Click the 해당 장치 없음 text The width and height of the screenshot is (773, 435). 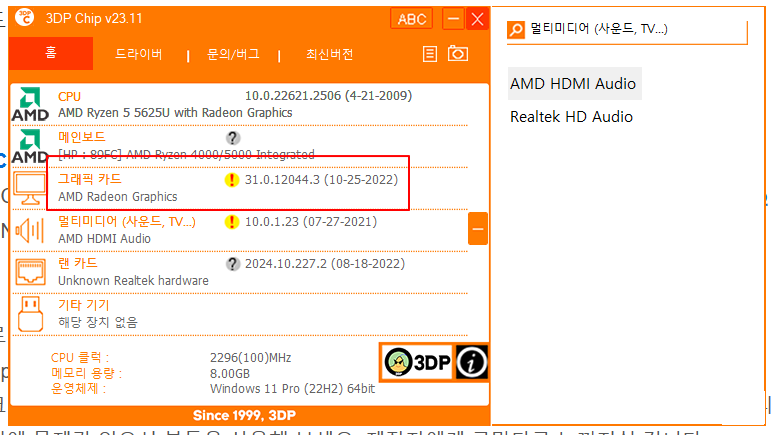point(98,323)
